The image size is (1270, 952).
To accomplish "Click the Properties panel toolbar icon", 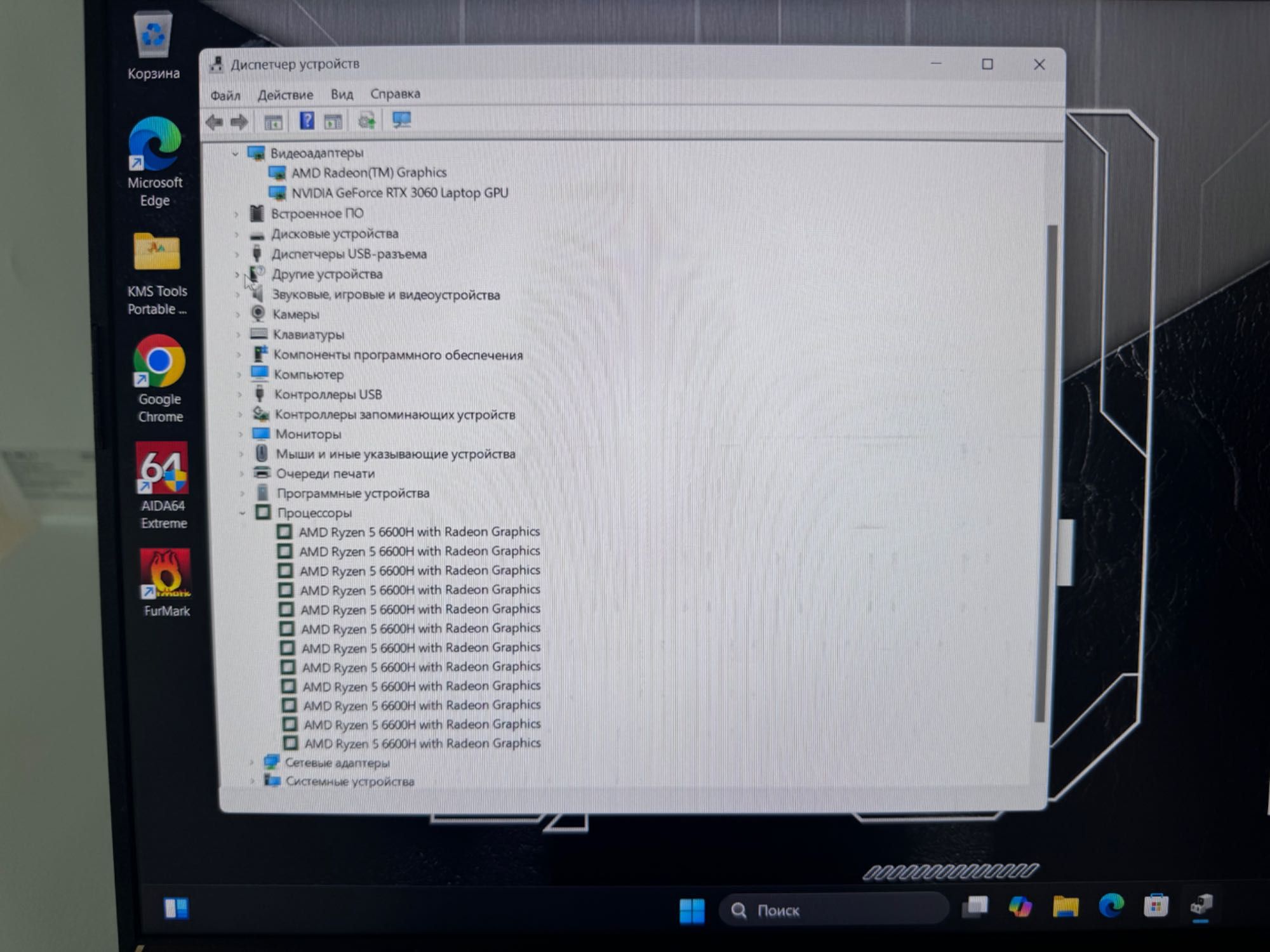I will coord(333,121).
